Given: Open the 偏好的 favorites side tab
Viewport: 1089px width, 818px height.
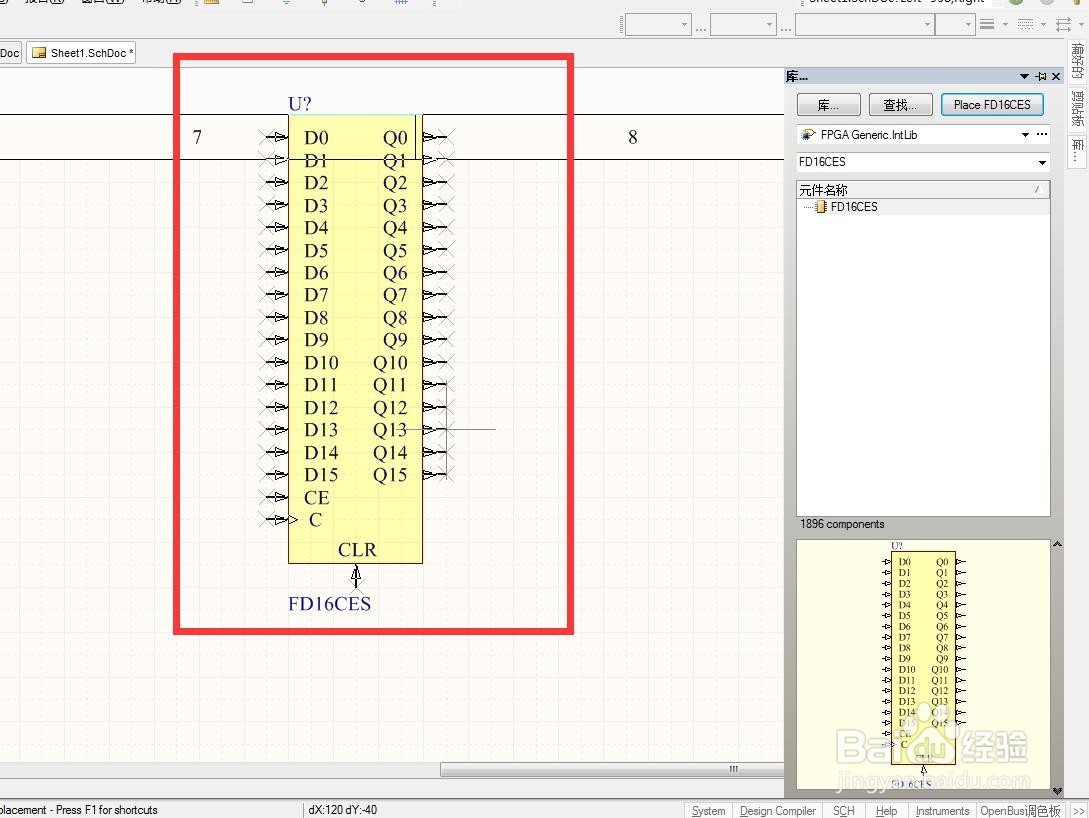Looking at the screenshot, I should click(x=1076, y=61).
